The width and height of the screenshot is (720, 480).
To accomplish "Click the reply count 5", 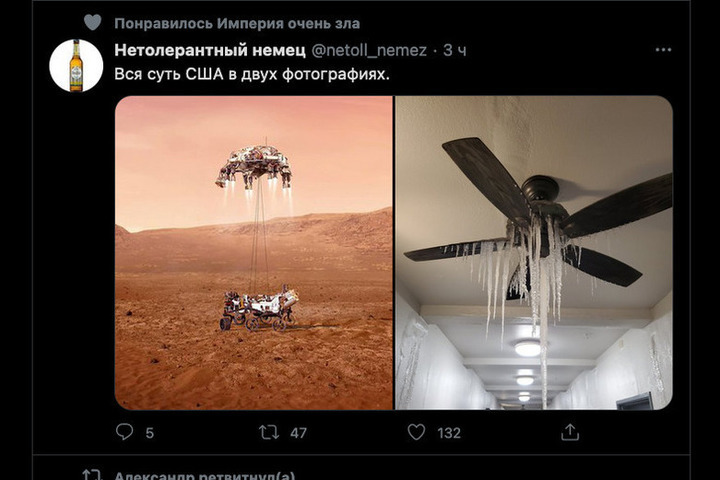I will (150, 433).
